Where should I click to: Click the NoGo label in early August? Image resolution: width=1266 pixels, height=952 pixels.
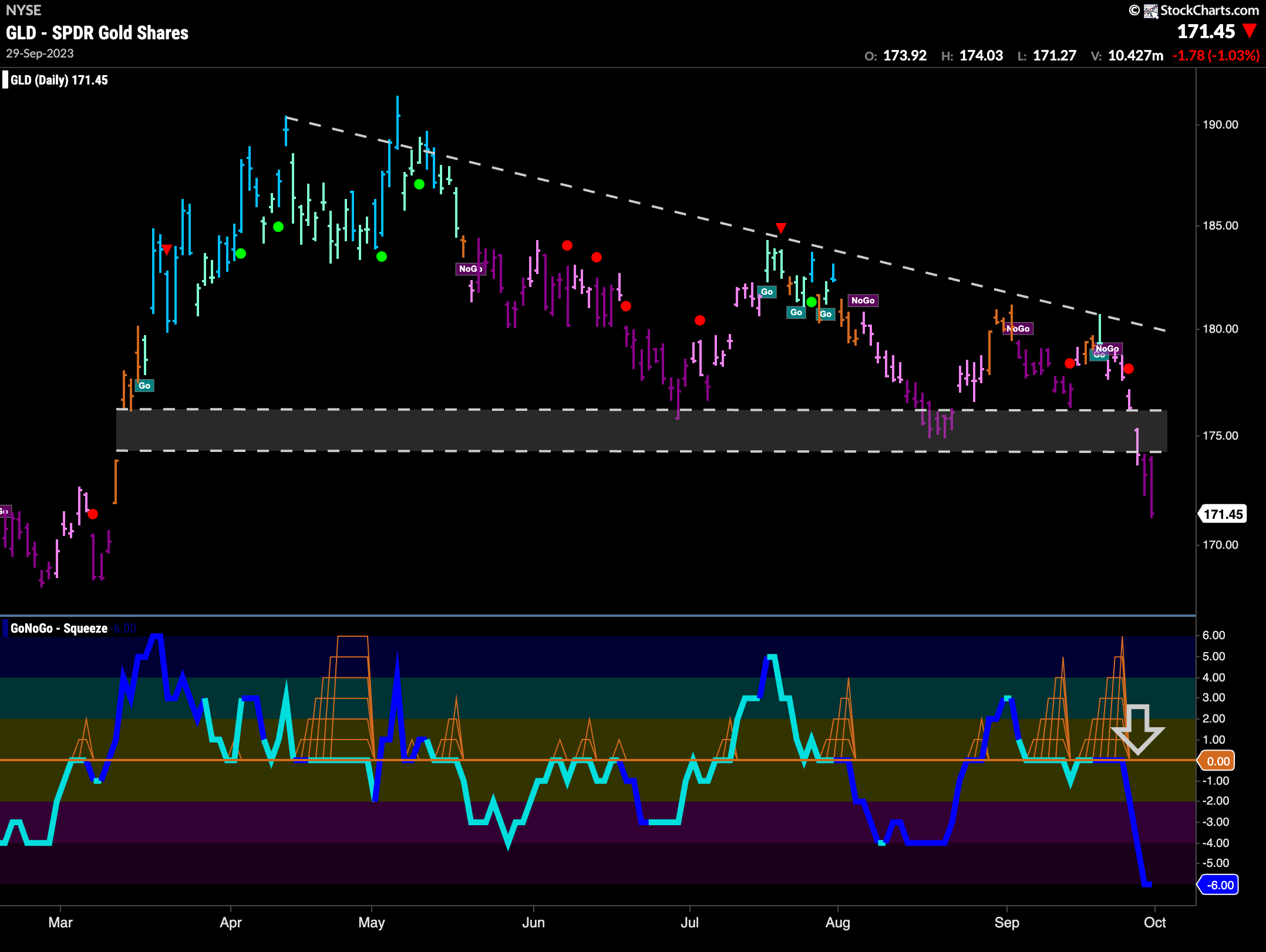tap(863, 301)
